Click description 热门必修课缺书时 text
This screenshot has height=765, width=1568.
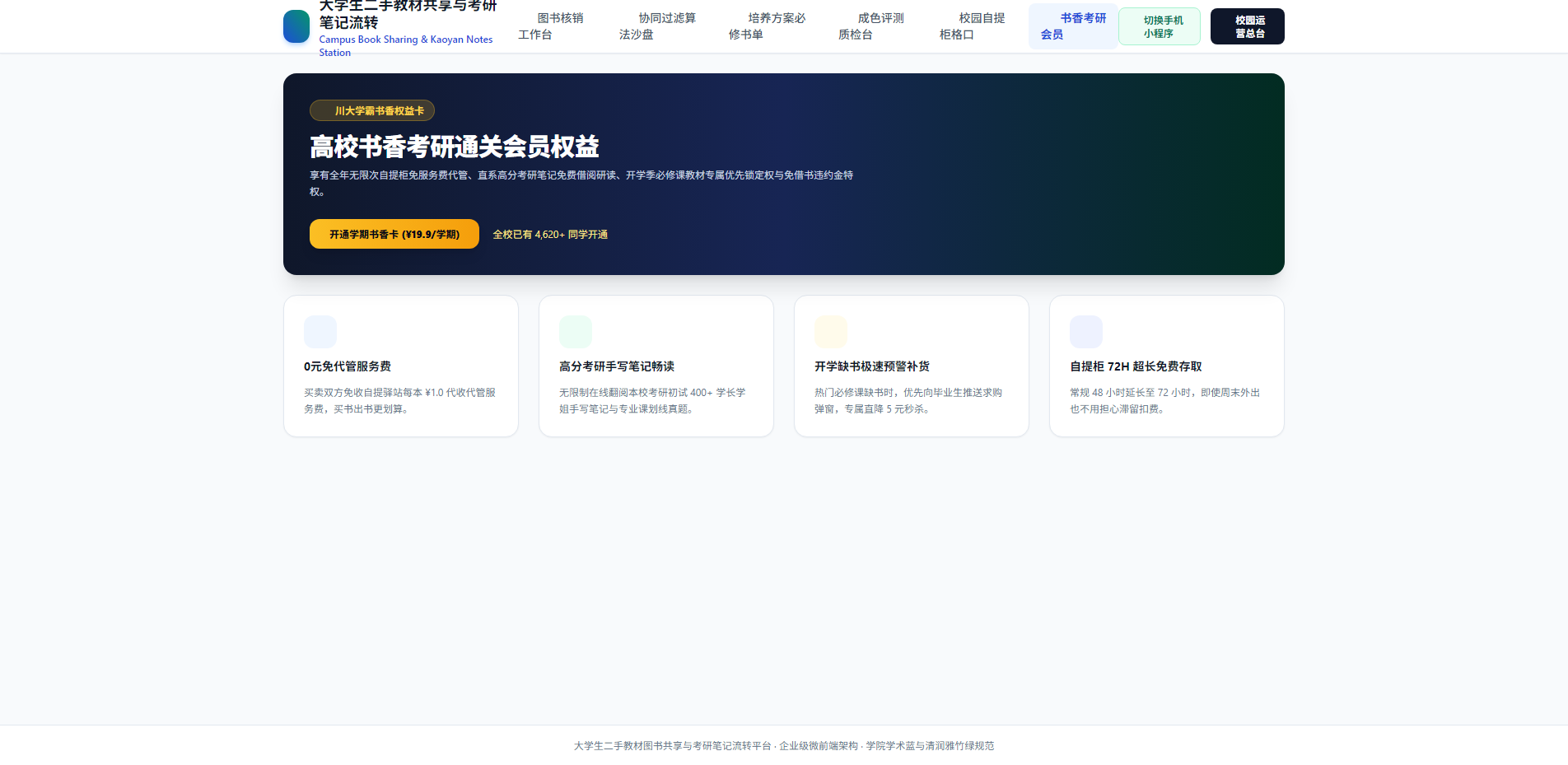click(908, 401)
